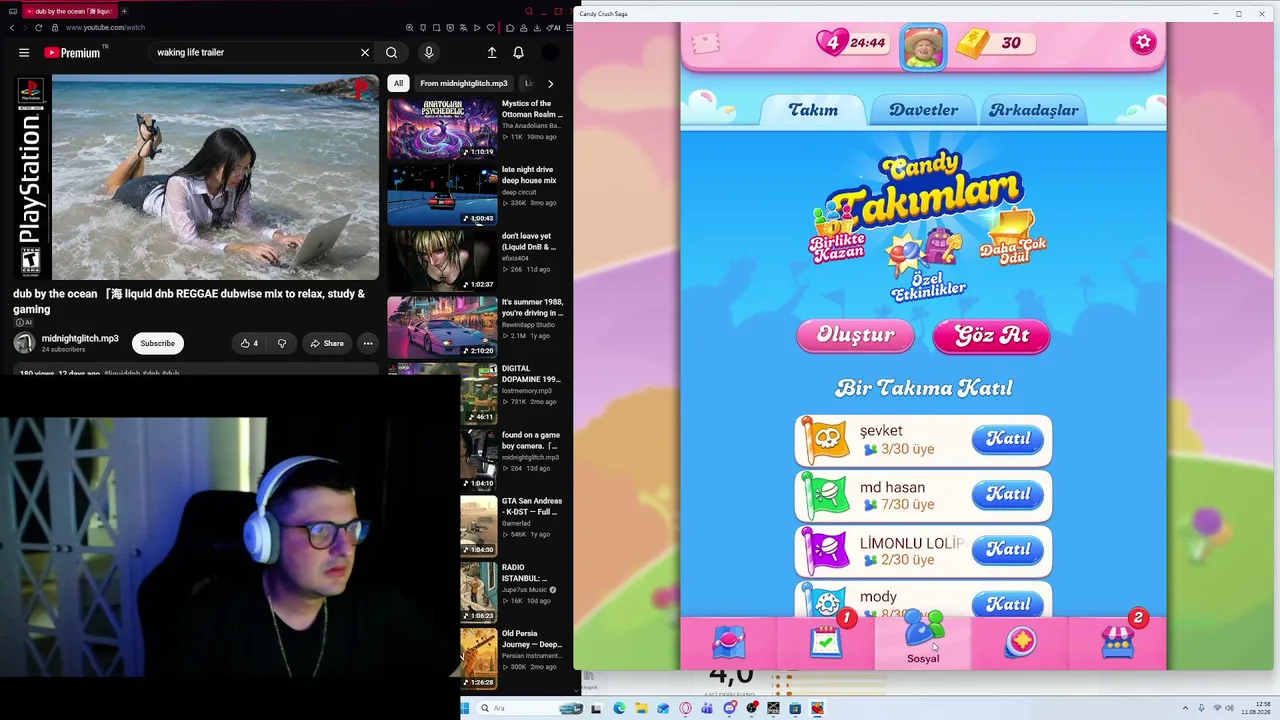Image resolution: width=1280 pixels, height=720 pixels.
Task: Switch to the Takım tab
Action: (813, 110)
